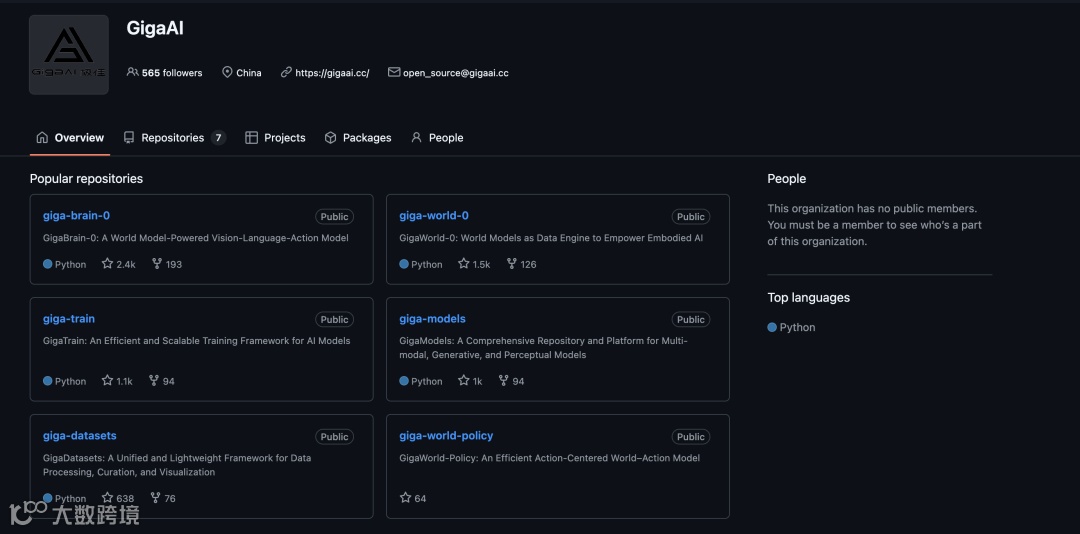Viewport: 1080px width, 534px height.
Task: Click the Public badge on giga-train
Action: tap(335, 320)
